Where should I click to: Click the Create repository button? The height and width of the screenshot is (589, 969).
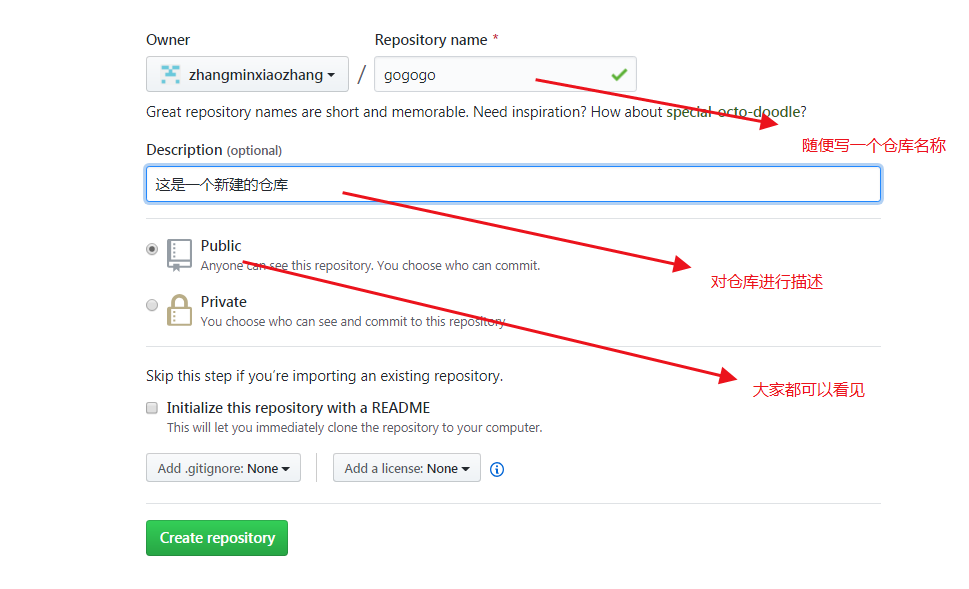point(217,538)
